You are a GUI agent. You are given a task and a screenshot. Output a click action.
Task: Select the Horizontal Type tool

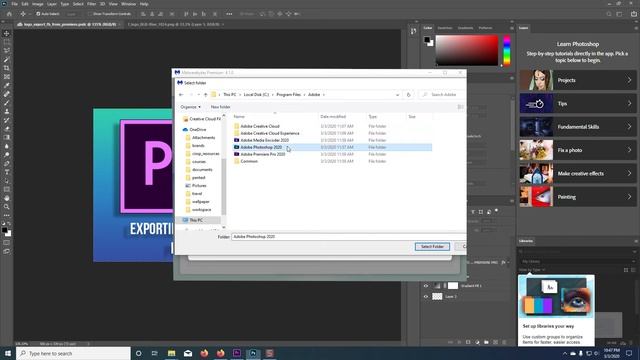click(7, 172)
